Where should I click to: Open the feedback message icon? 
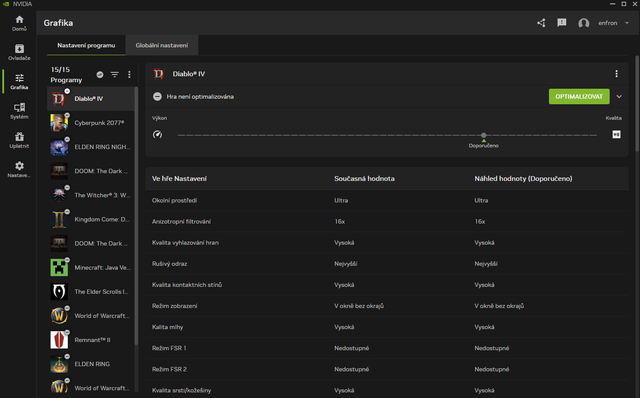coord(562,23)
